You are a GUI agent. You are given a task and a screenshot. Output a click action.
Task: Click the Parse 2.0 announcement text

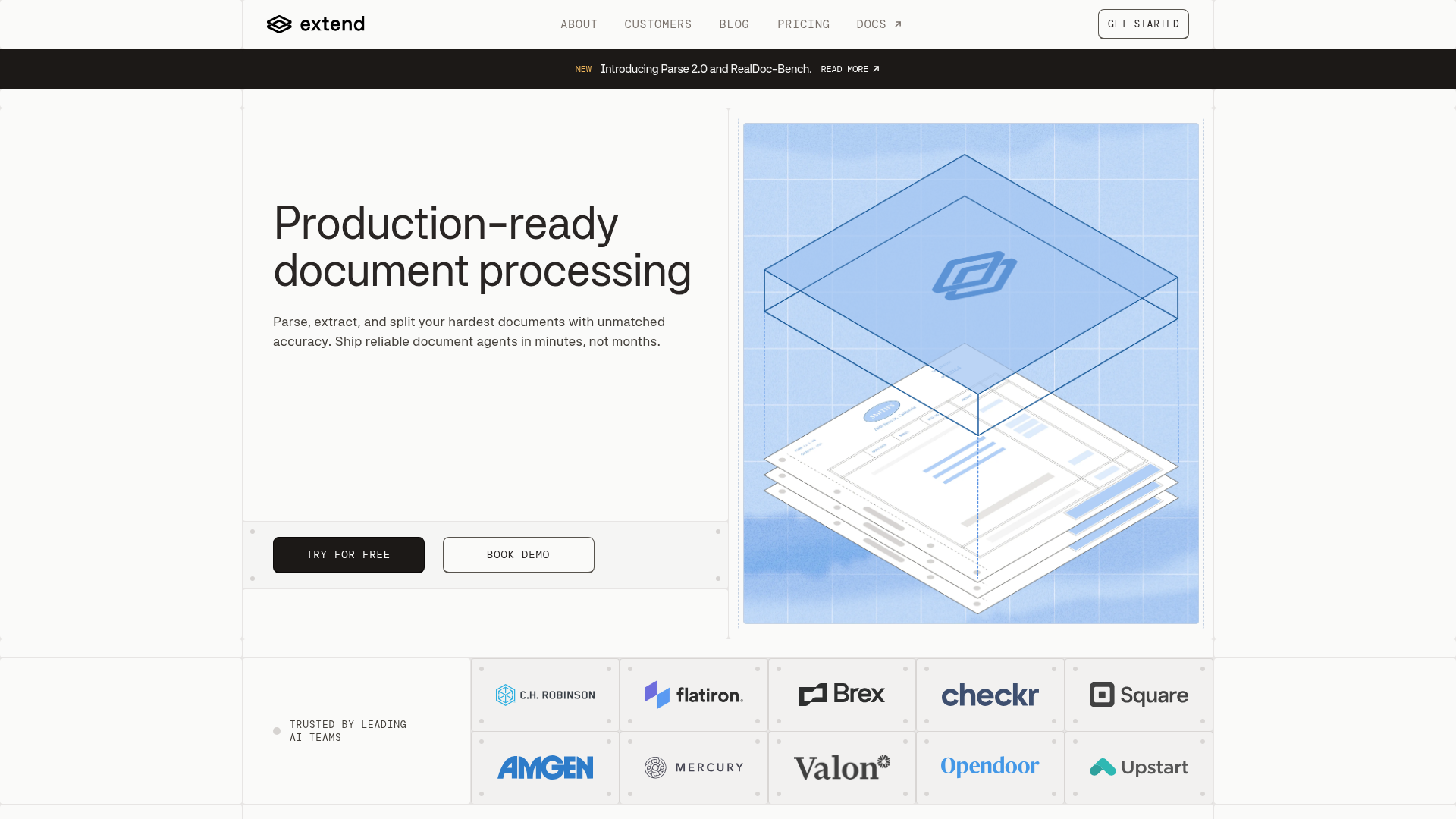[x=705, y=69]
